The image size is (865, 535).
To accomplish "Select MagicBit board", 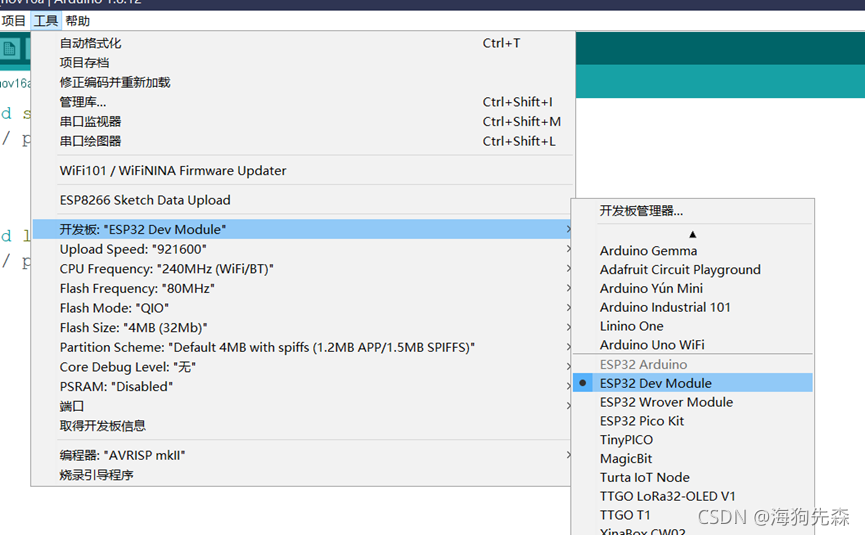I will [x=692, y=458].
